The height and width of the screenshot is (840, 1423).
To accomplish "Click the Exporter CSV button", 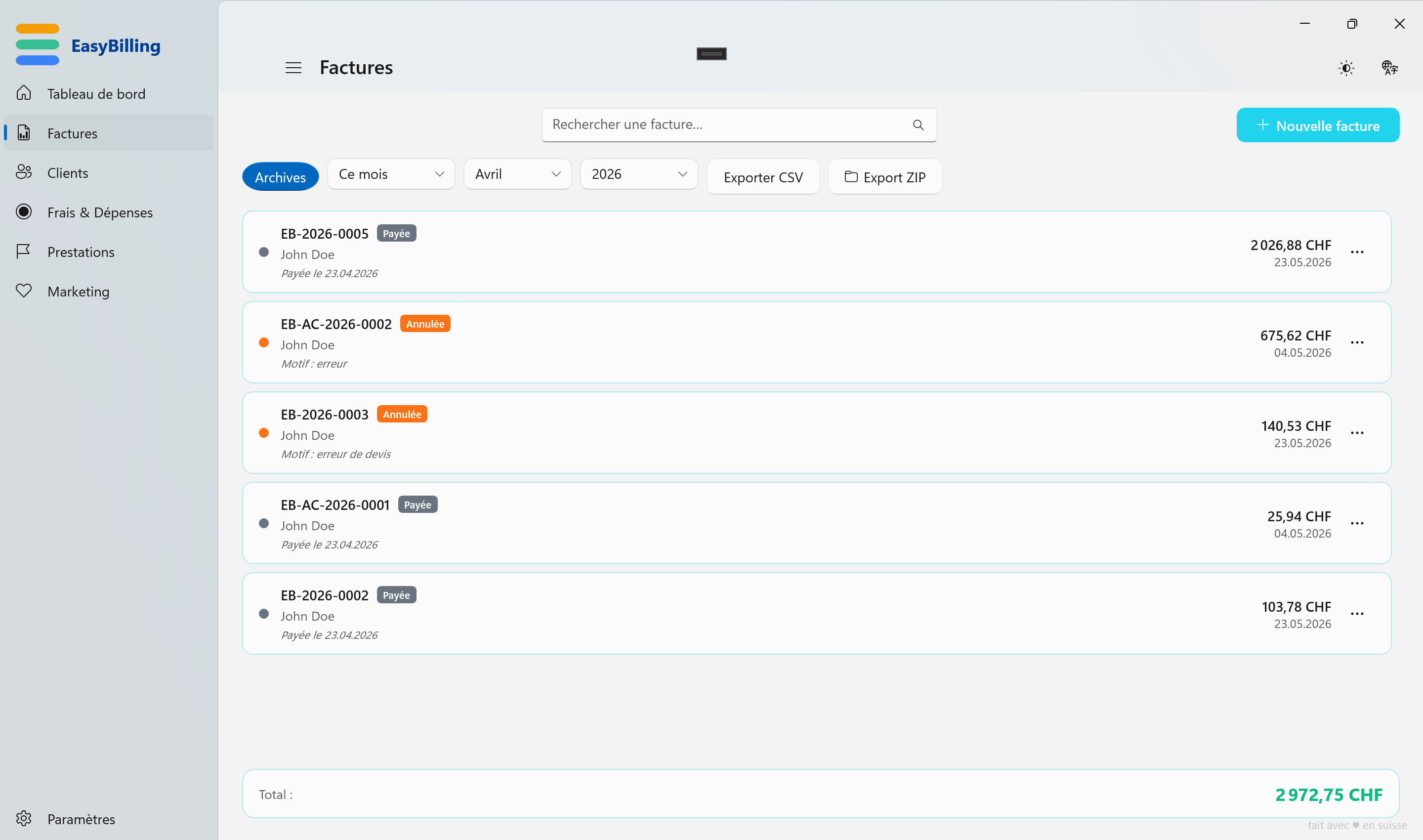I will pyautogui.click(x=762, y=177).
